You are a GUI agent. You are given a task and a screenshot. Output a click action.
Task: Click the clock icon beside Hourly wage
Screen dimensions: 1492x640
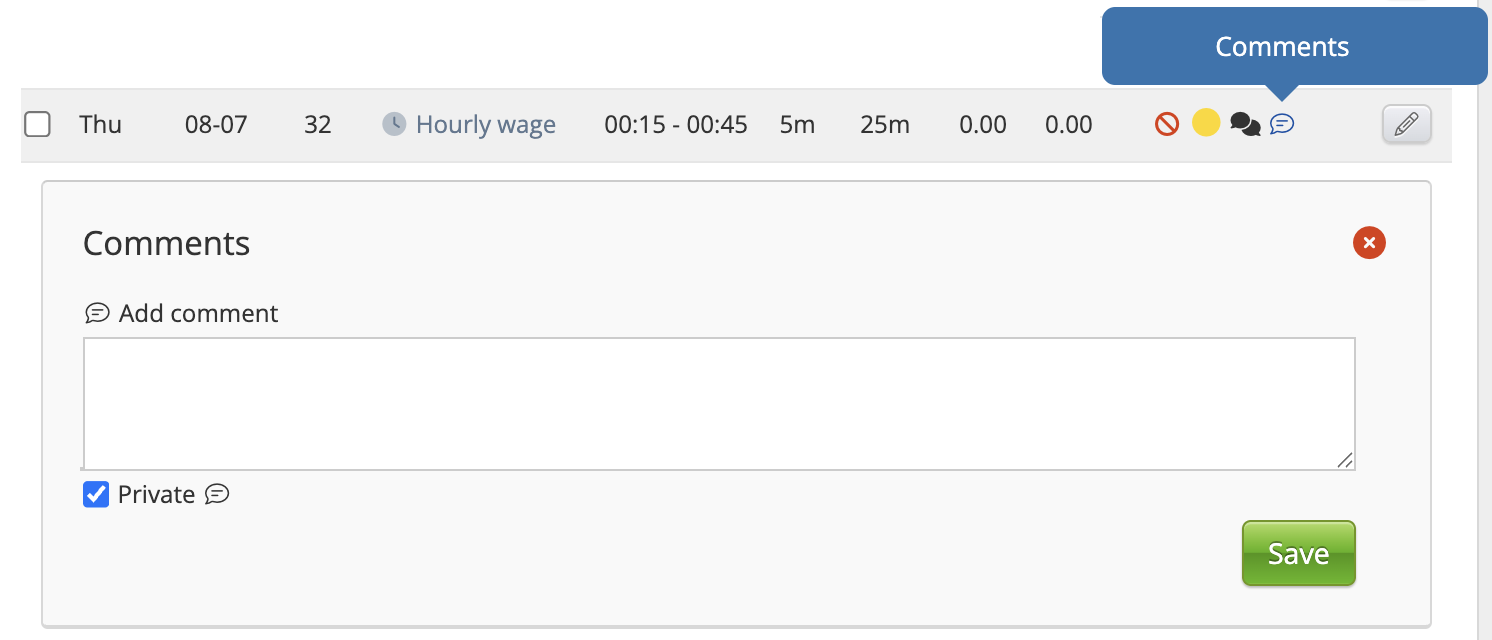[395, 124]
